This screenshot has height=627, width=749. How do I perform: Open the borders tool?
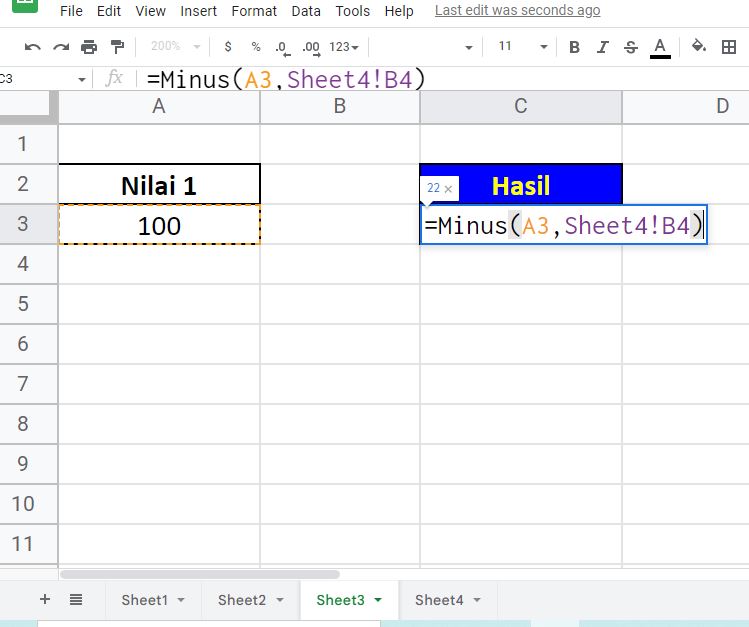point(728,47)
